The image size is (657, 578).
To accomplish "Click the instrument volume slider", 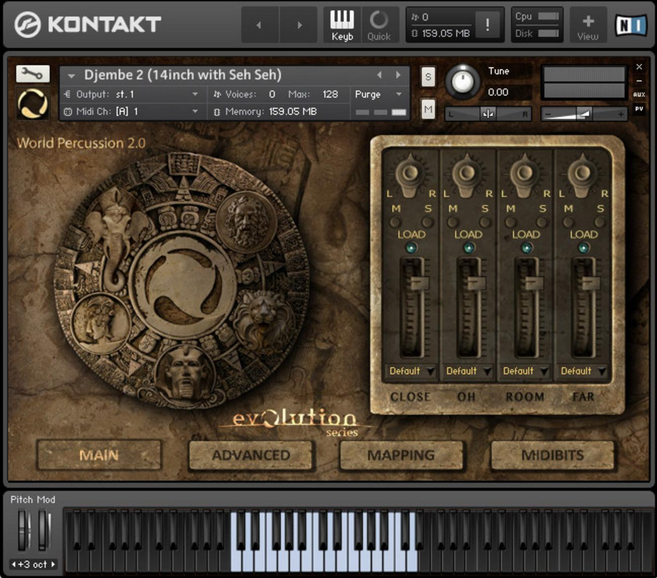I will coord(584,114).
